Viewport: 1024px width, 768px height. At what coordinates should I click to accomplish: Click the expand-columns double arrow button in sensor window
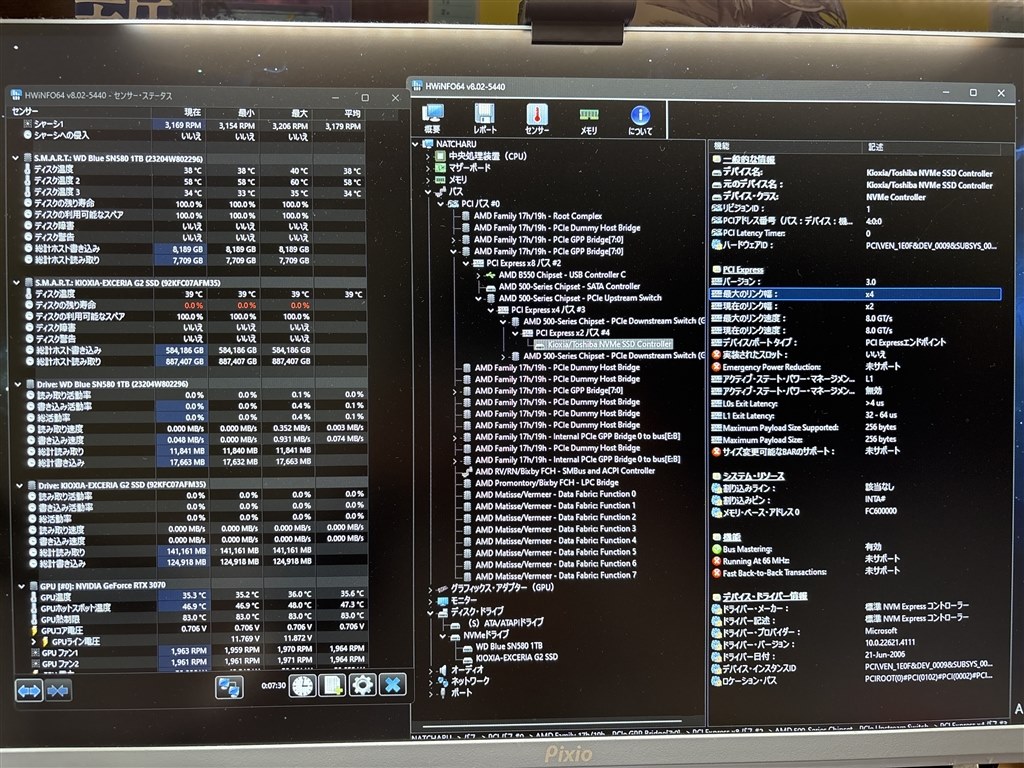(x=29, y=690)
